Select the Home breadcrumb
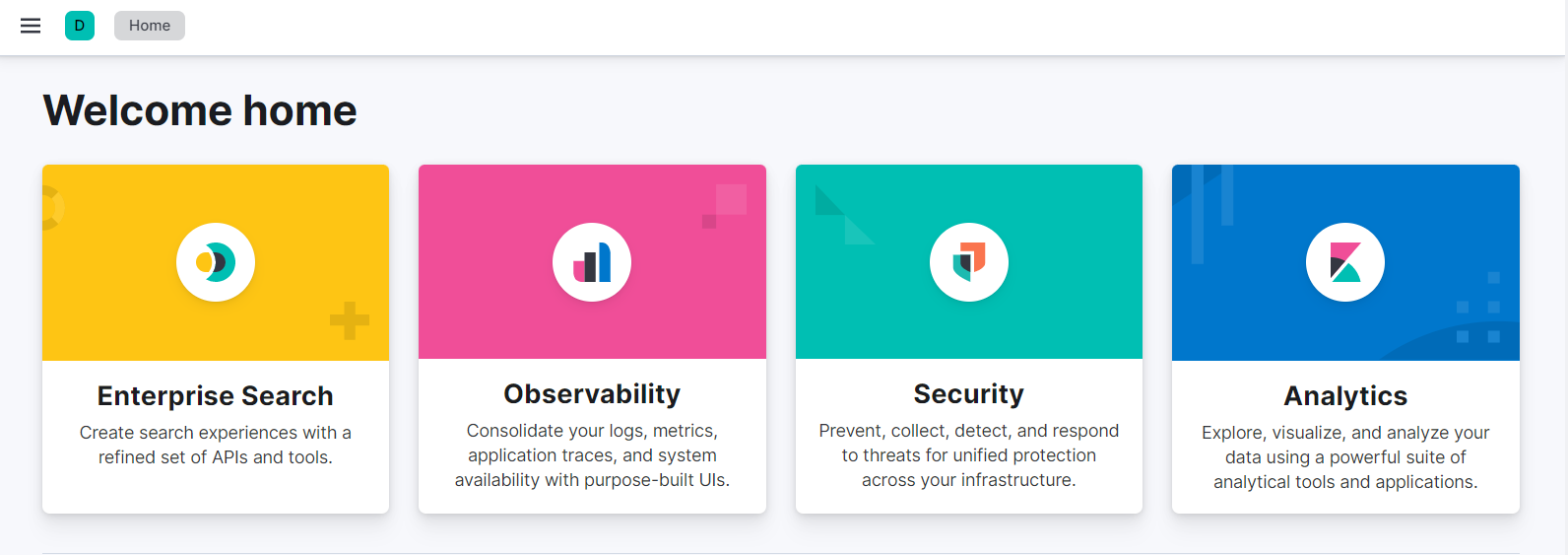 [x=150, y=26]
